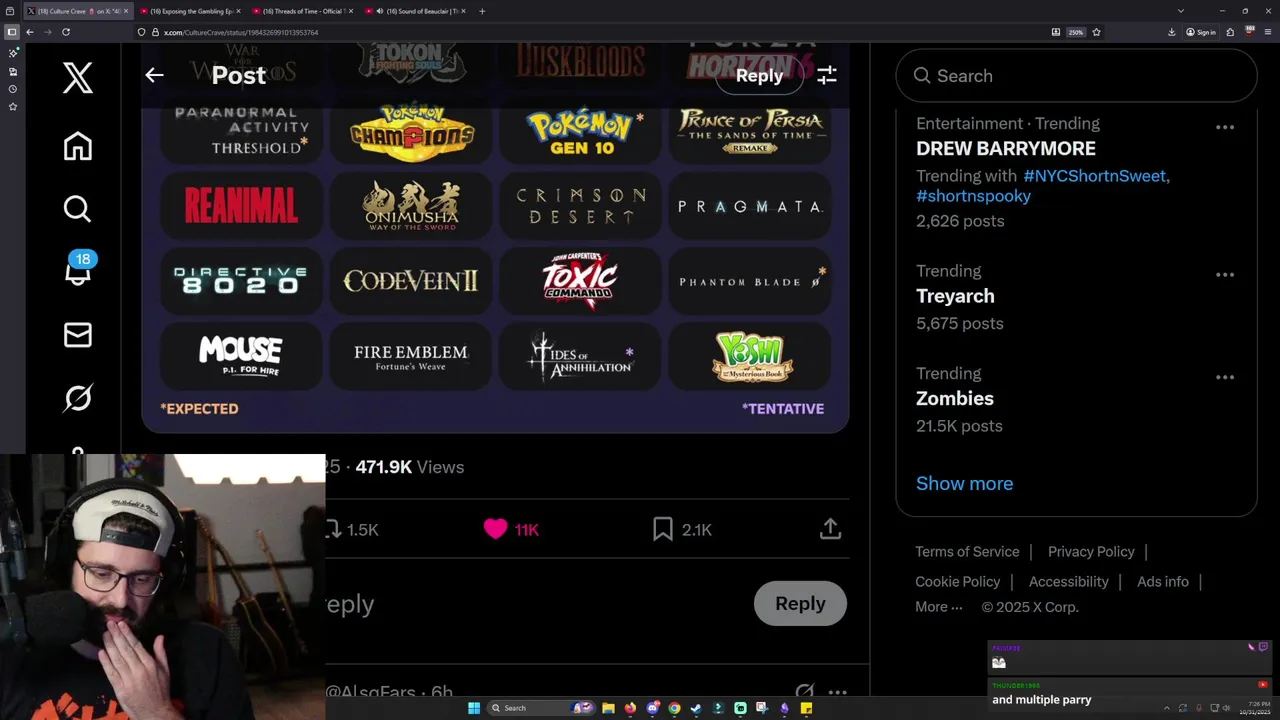1280x720 pixels.
Task: Toggle bookmark showing 2.1K
Action: [682, 530]
